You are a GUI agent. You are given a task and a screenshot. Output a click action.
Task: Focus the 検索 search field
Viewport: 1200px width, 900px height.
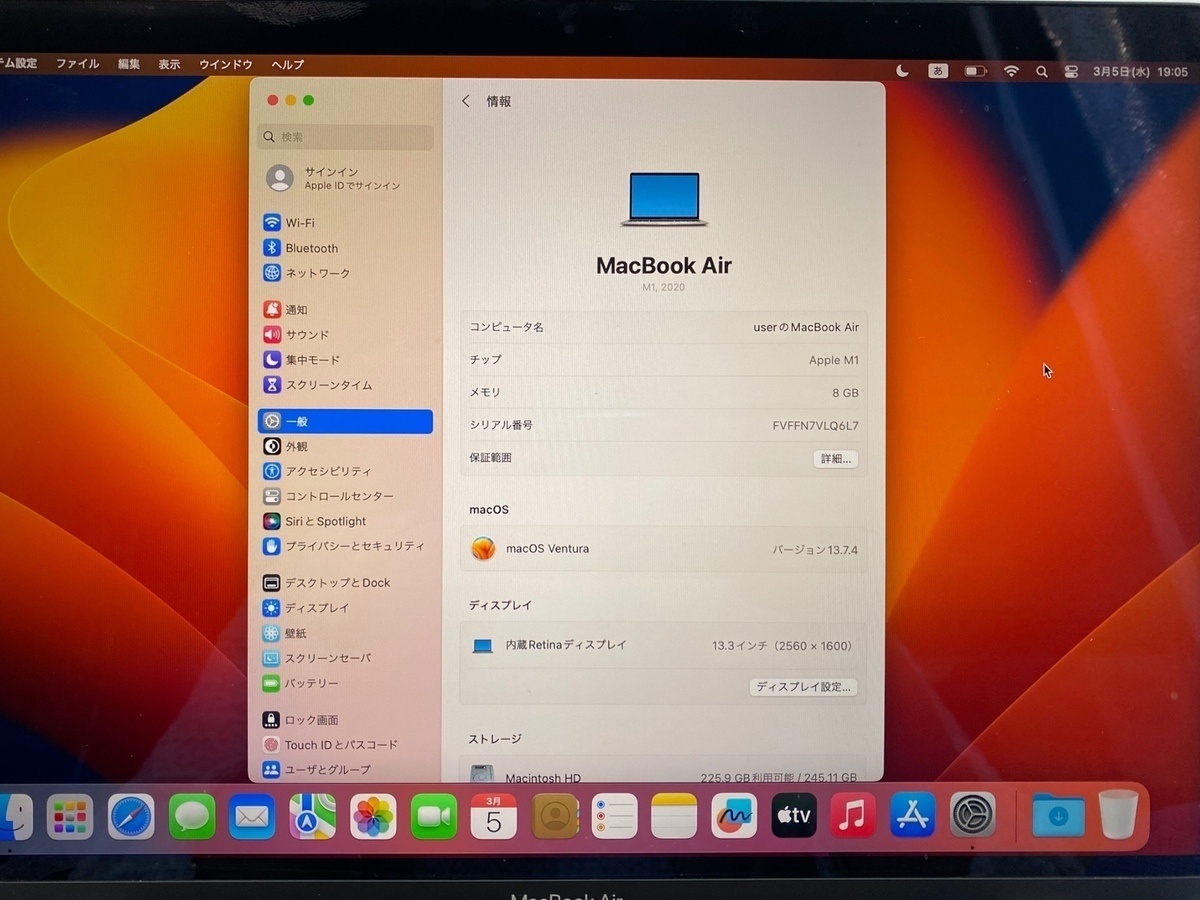click(346, 137)
